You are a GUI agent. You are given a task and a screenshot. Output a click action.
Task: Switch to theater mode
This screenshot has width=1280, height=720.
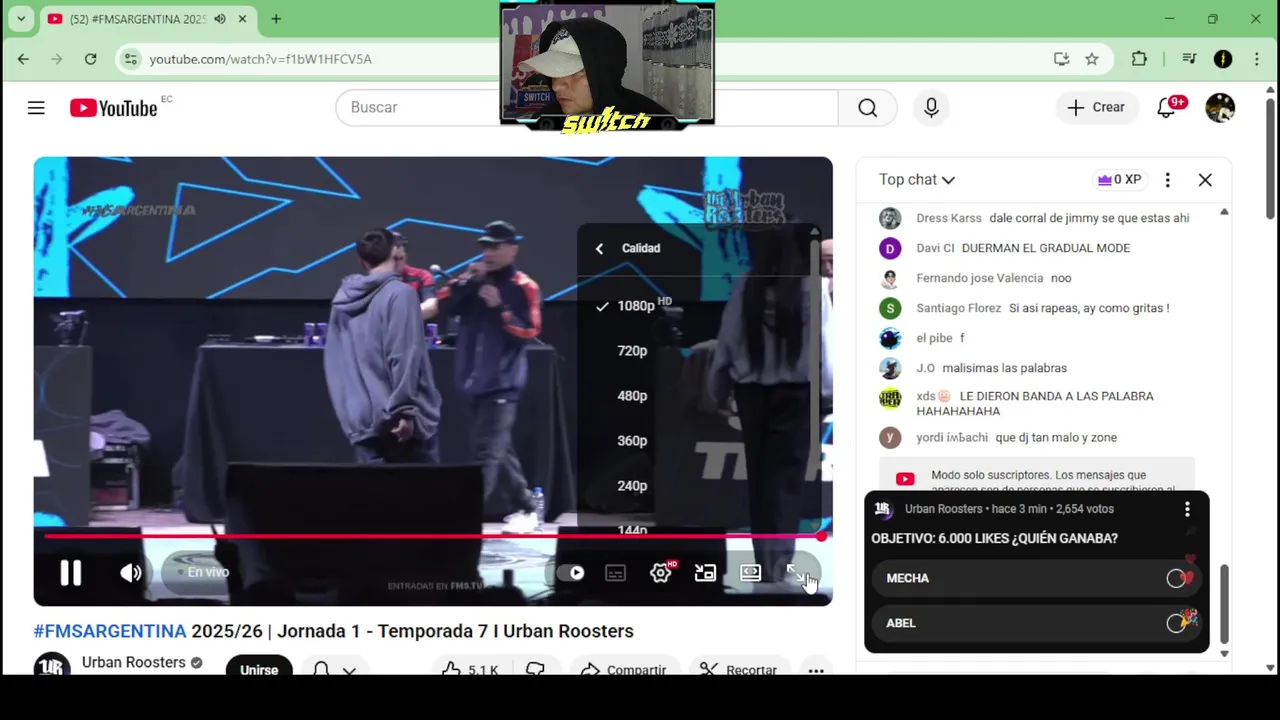click(751, 573)
